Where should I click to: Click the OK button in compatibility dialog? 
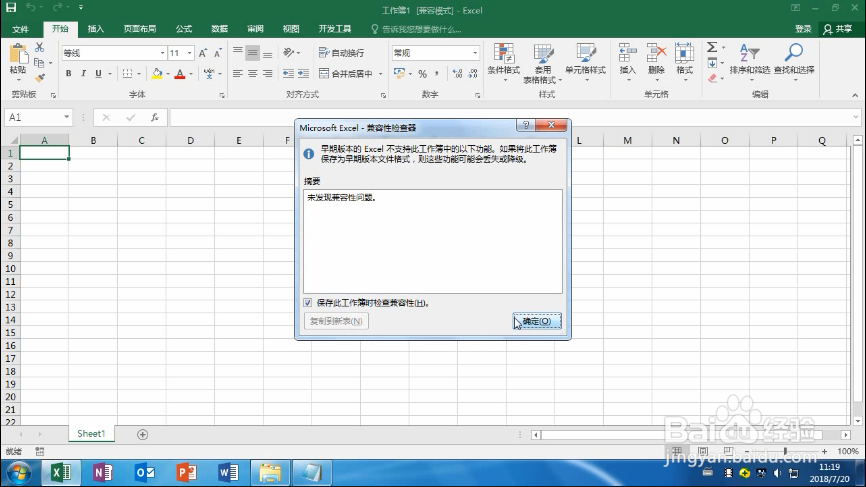(537, 321)
